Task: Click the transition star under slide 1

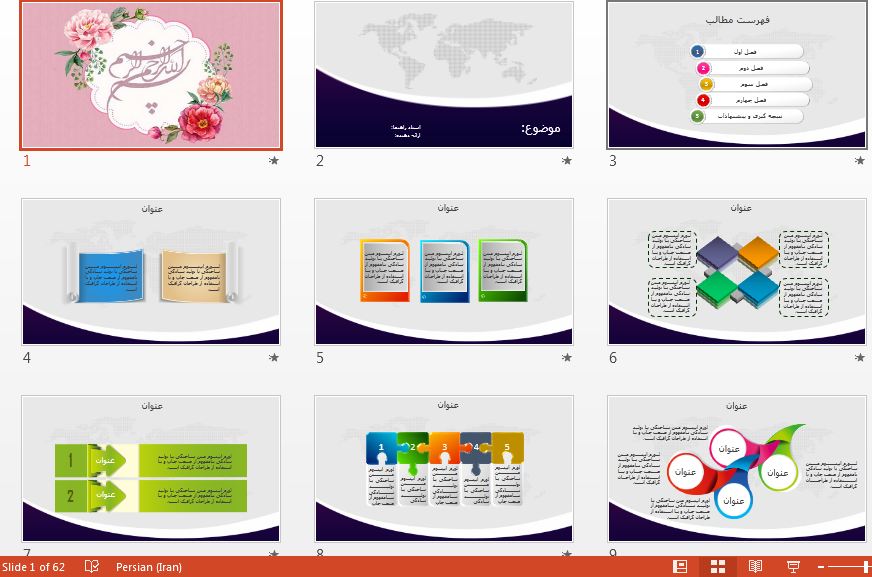Action: [274, 160]
